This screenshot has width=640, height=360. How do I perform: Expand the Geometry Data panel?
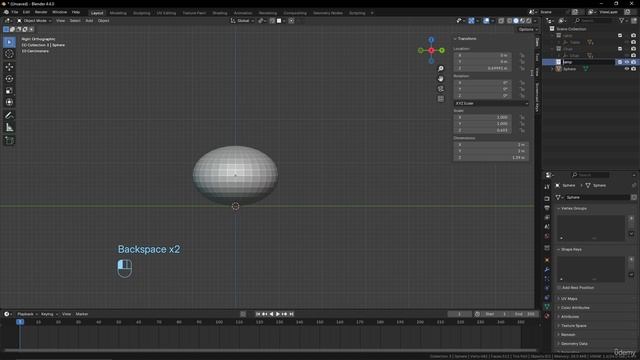(574, 344)
